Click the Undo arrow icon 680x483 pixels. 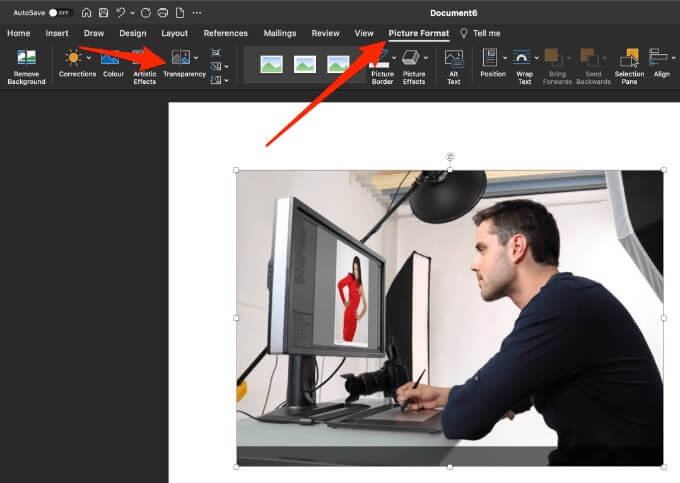(121, 13)
